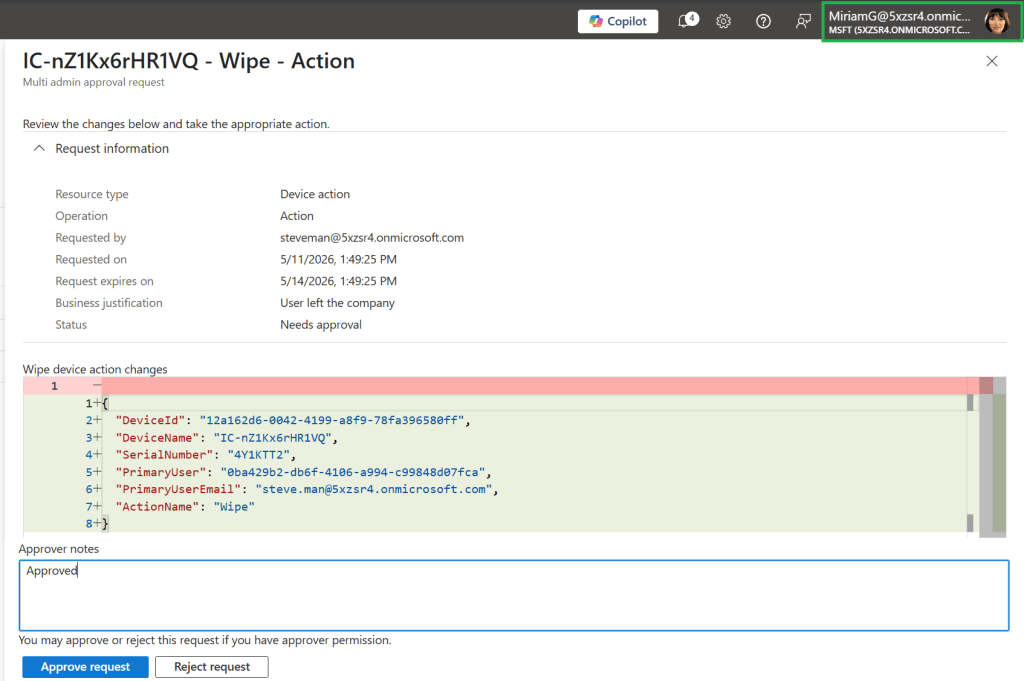This screenshot has width=1024, height=681.
Task: Click the feedback person icon
Action: 803,22
